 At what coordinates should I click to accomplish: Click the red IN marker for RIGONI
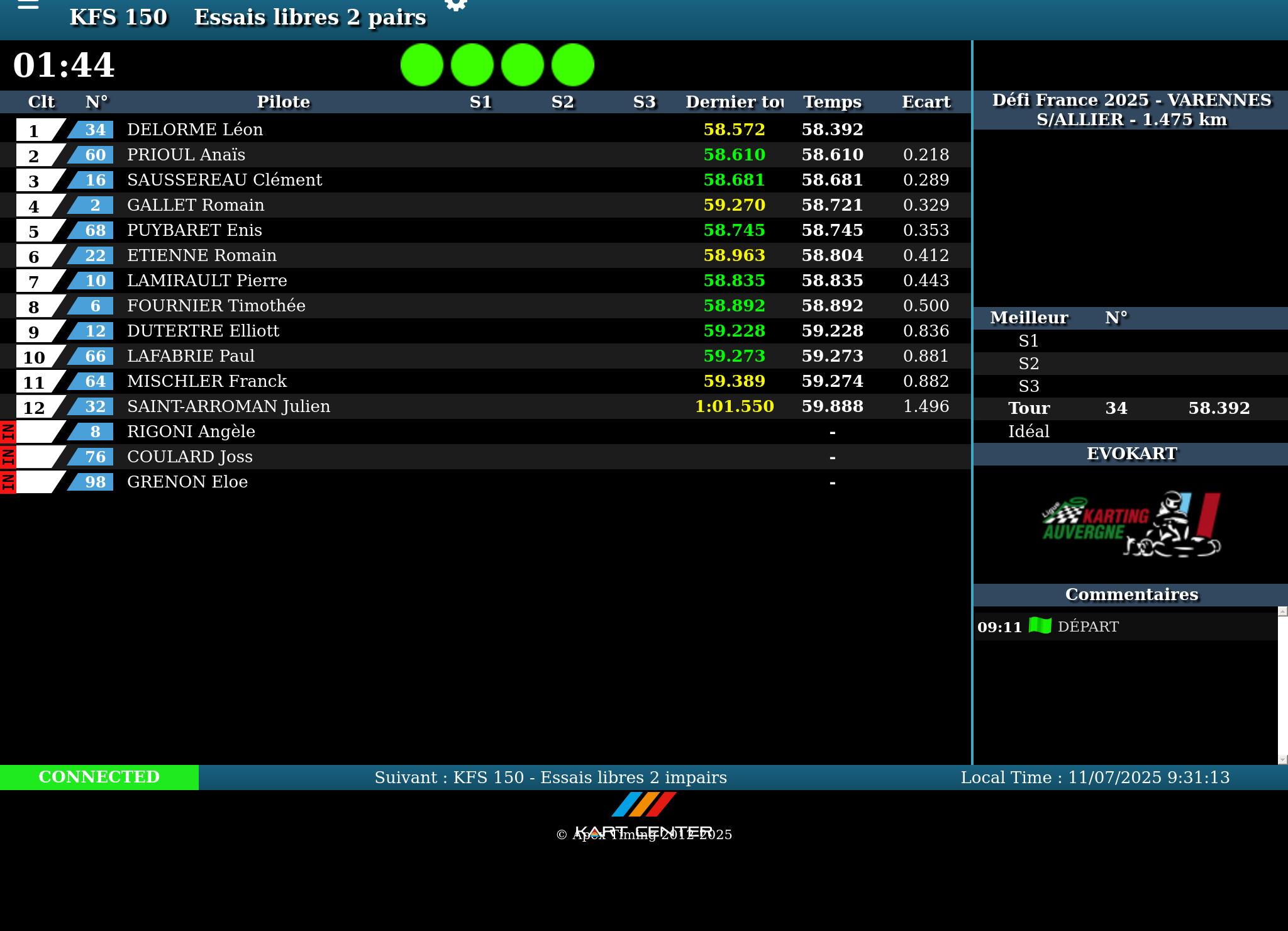pos(8,432)
